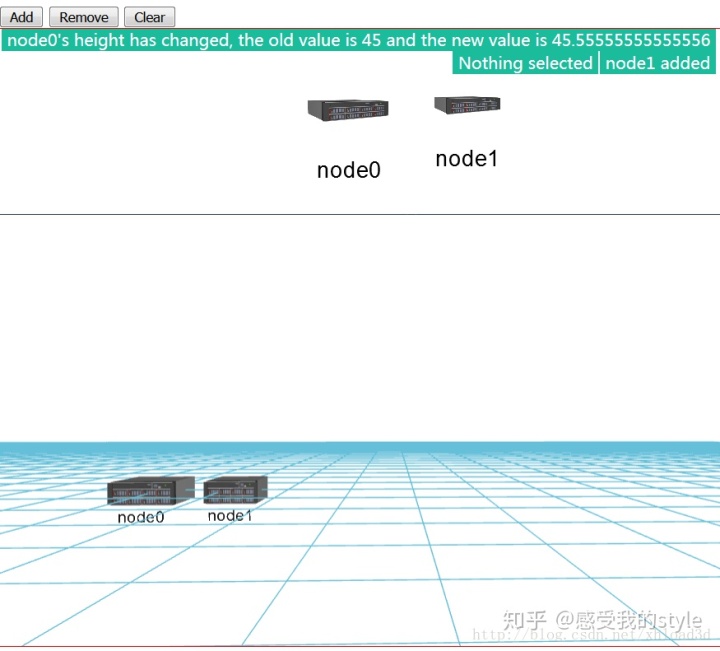
Task: Select the node0 3D box on the grid
Action: pos(151,491)
